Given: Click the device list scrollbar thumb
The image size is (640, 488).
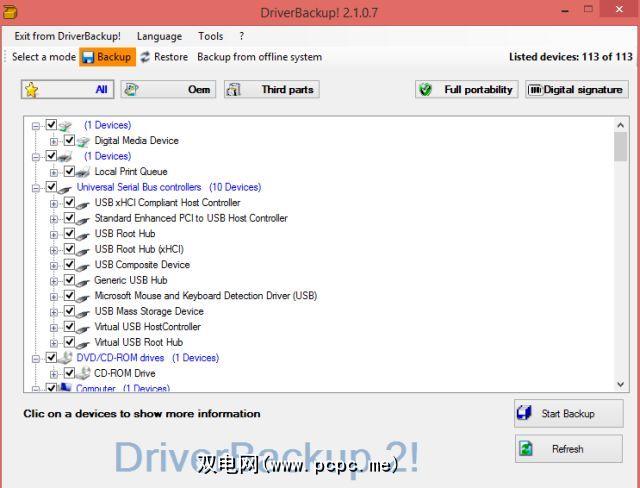Looking at the screenshot, I should click(x=620, y=146).
